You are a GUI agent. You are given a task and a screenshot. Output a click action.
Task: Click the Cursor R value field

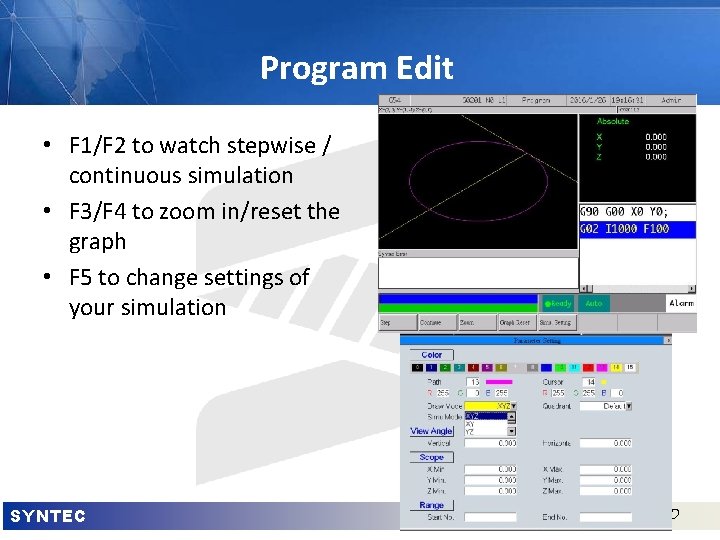(558, 393)
